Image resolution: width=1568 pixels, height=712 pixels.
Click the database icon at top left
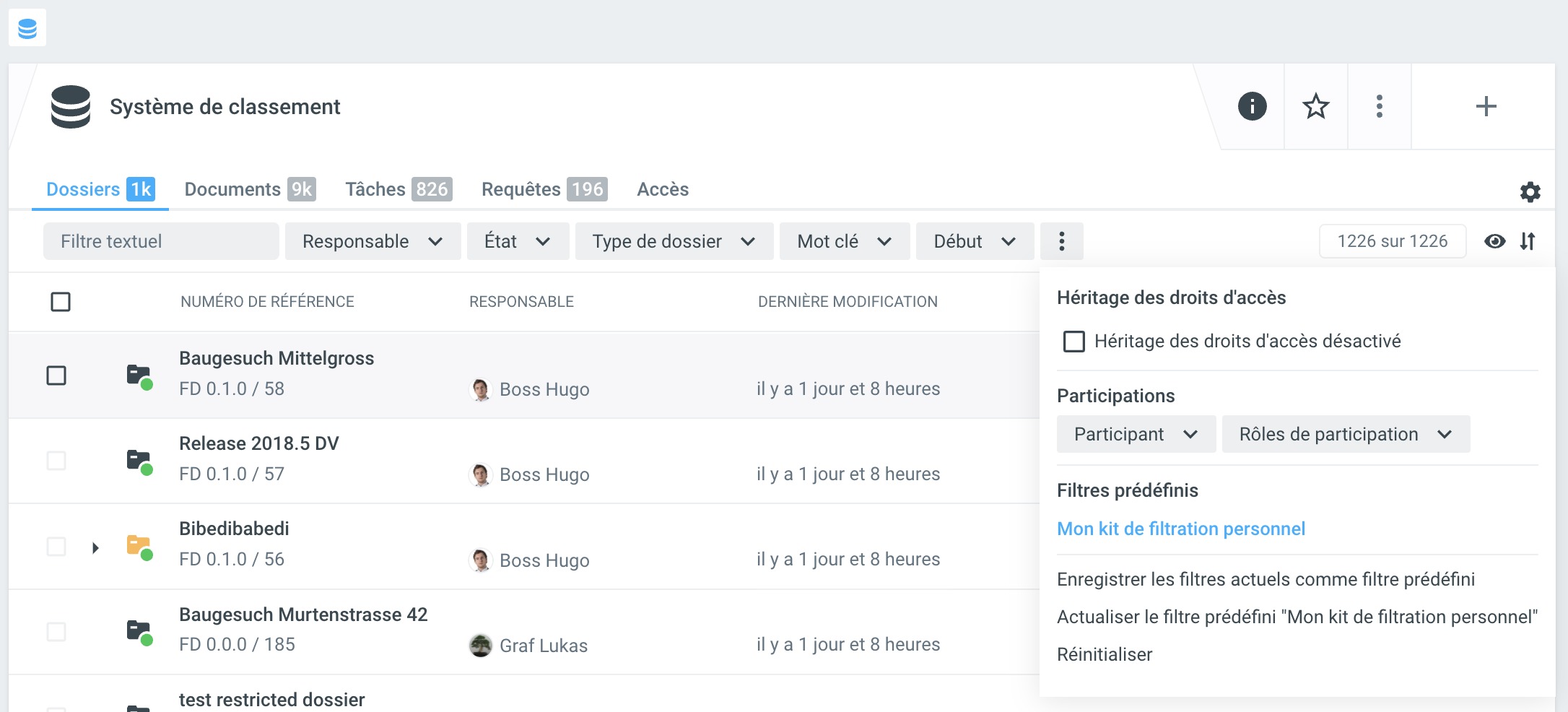(27, 28)
